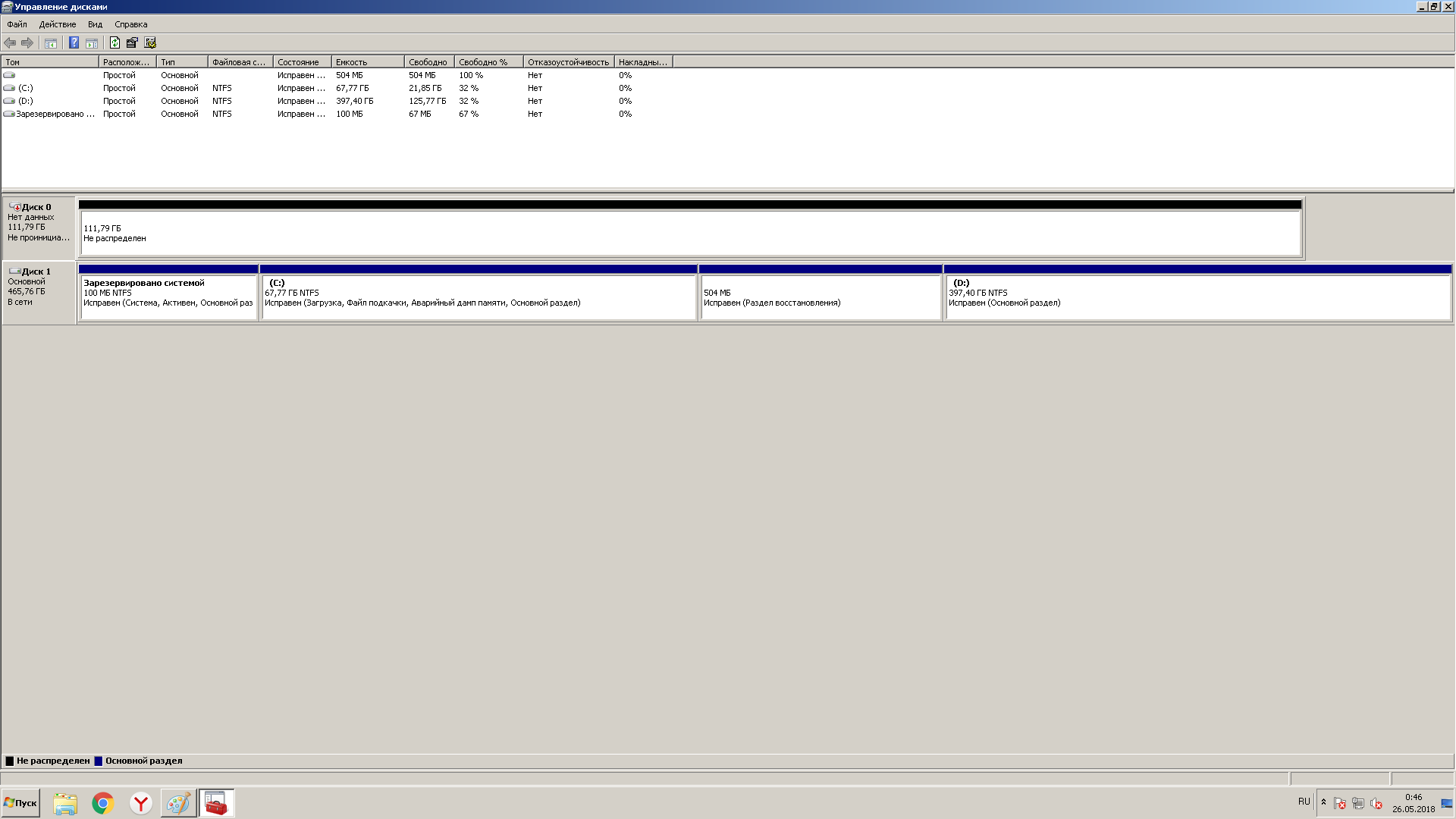
Task: Select the 111,79 ГБ unallocated space block
Action: pos(690,233)
